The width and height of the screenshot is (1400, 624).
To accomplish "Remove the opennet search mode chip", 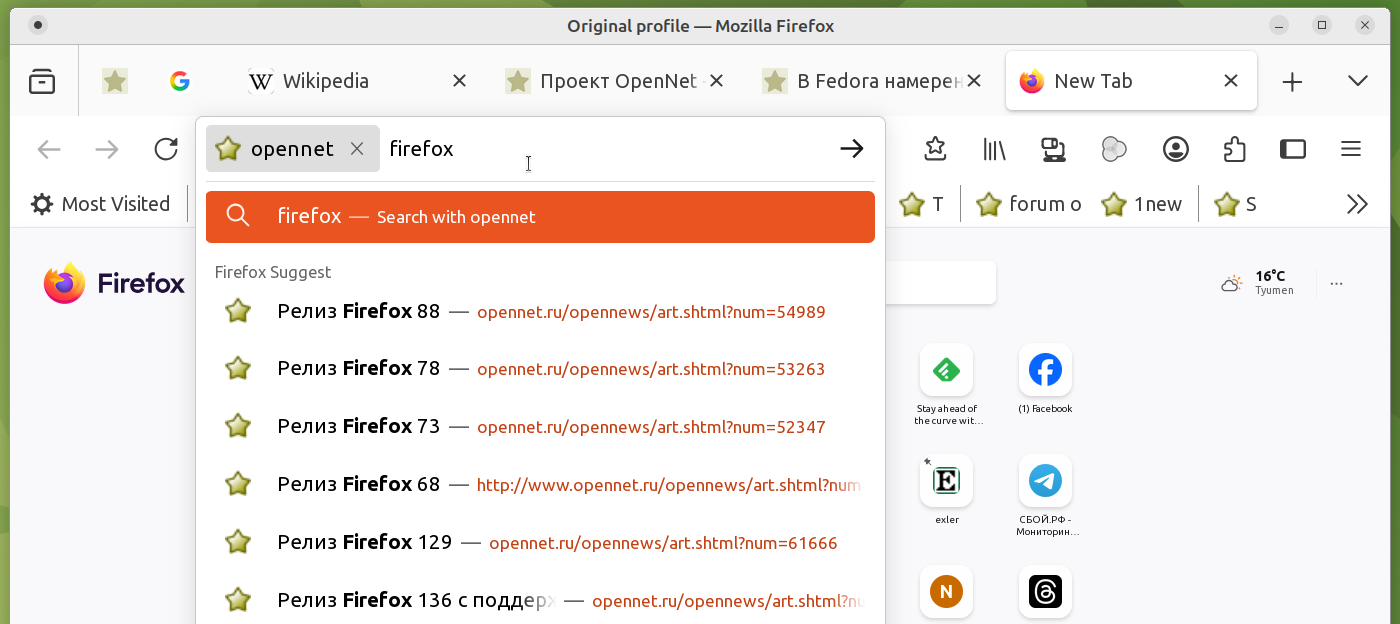I will [357, 149].
